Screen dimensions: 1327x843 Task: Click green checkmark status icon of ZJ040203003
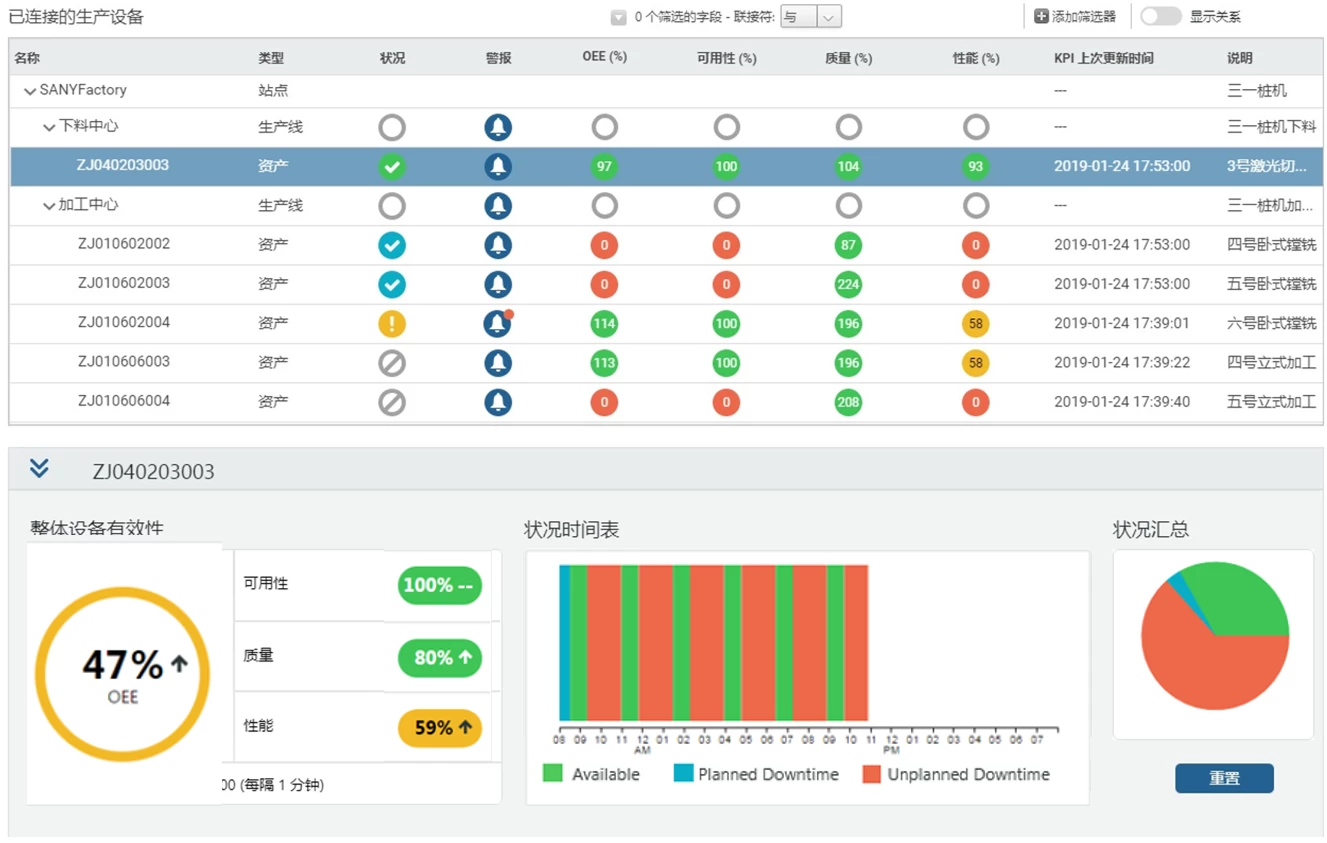click(x=392, y=166)
